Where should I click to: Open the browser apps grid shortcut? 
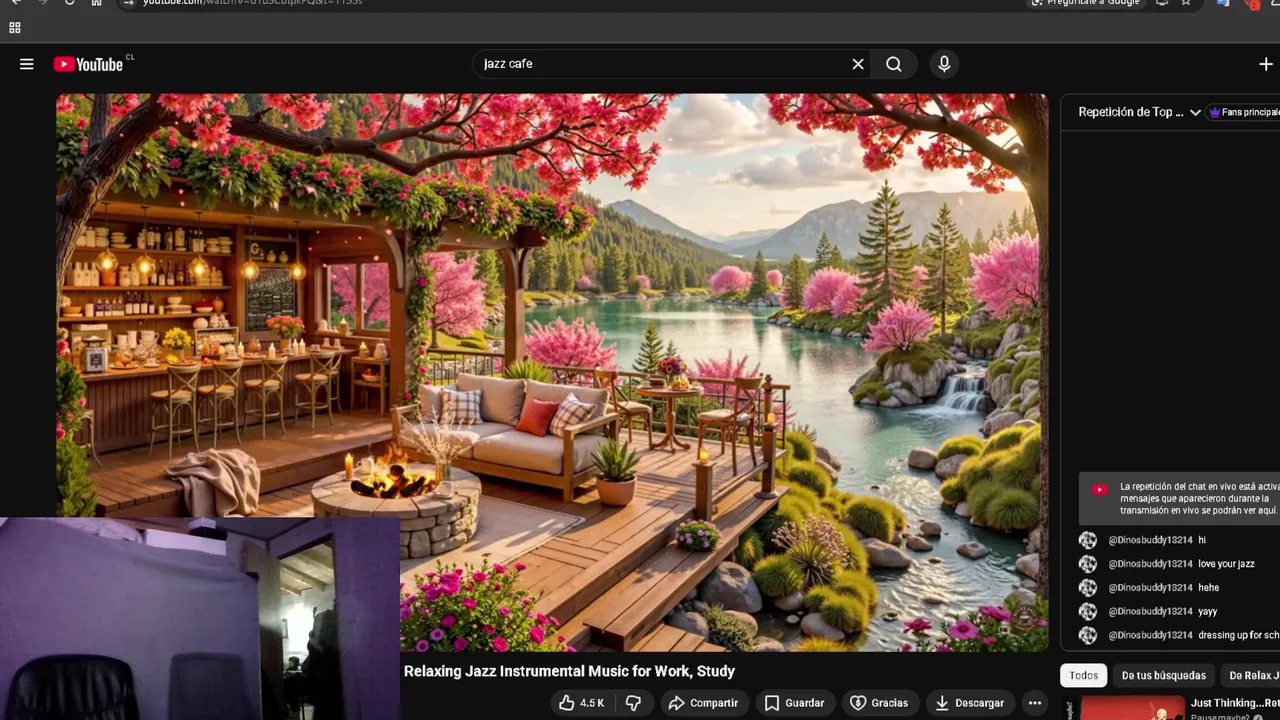(x=15, y=28)
